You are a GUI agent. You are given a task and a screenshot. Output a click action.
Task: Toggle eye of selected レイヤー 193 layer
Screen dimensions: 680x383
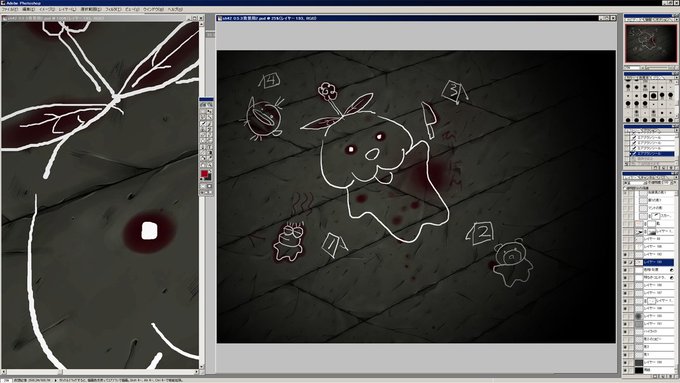coord(625,262)
